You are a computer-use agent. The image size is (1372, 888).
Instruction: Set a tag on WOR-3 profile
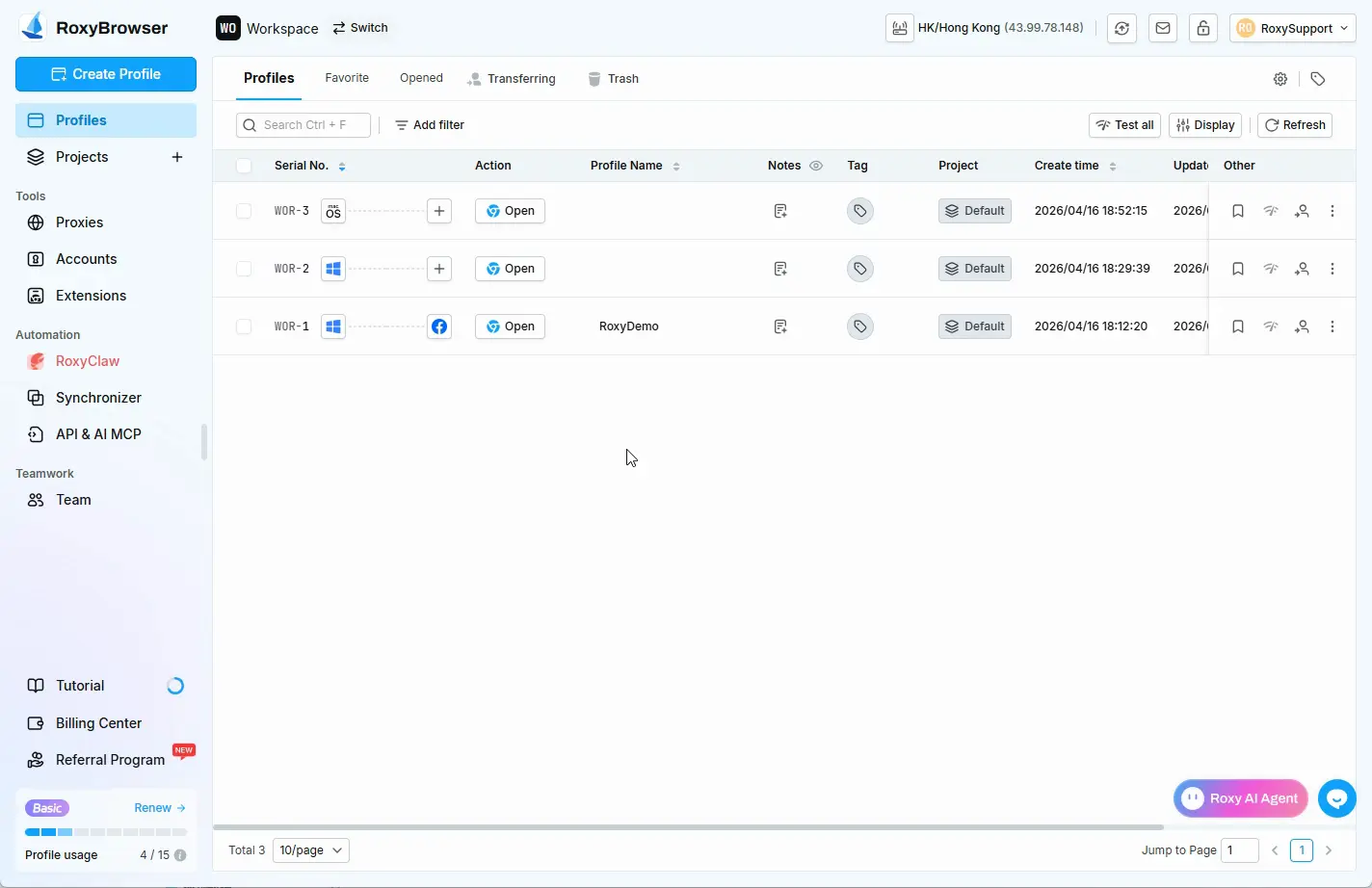coord(860,211)
